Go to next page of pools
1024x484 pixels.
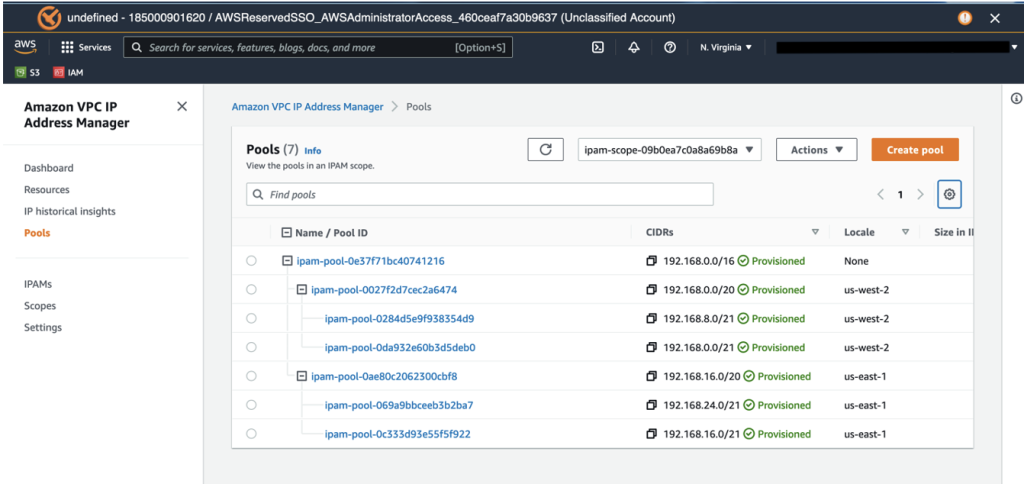point(920,194)
